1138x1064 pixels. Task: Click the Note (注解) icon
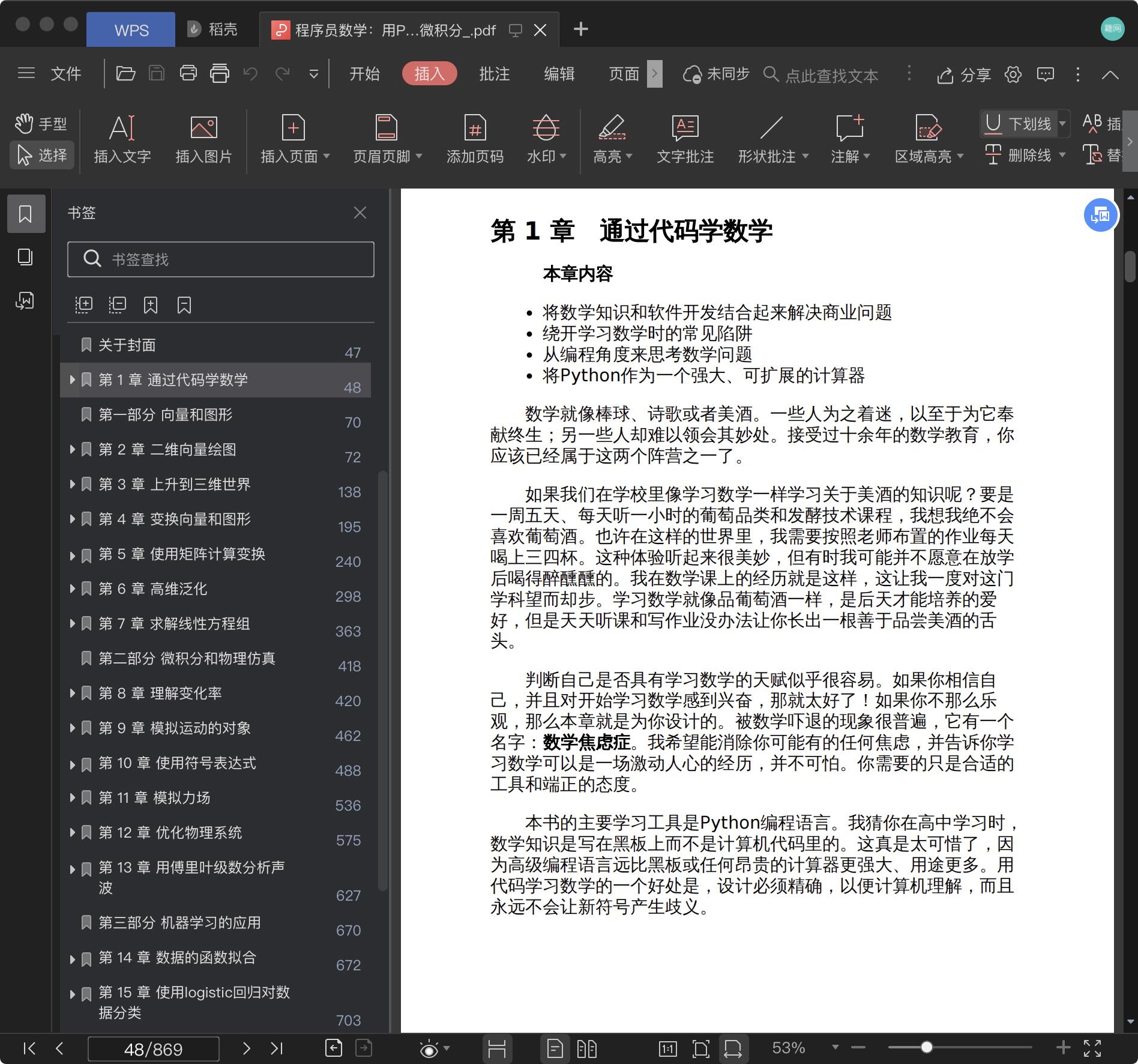tap(849, 127)
